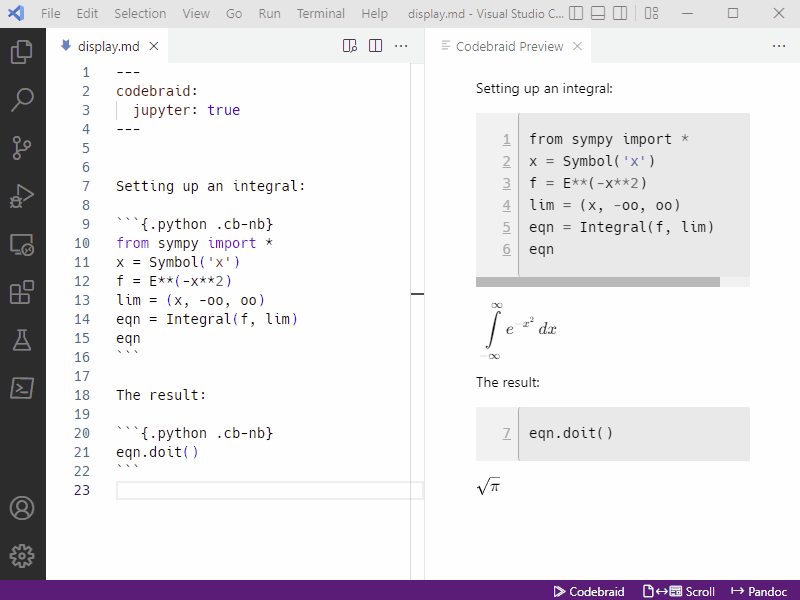This screenshot has height=600, width=800.
Task: Click line number 5 in preview code
Action: point(506,227)
